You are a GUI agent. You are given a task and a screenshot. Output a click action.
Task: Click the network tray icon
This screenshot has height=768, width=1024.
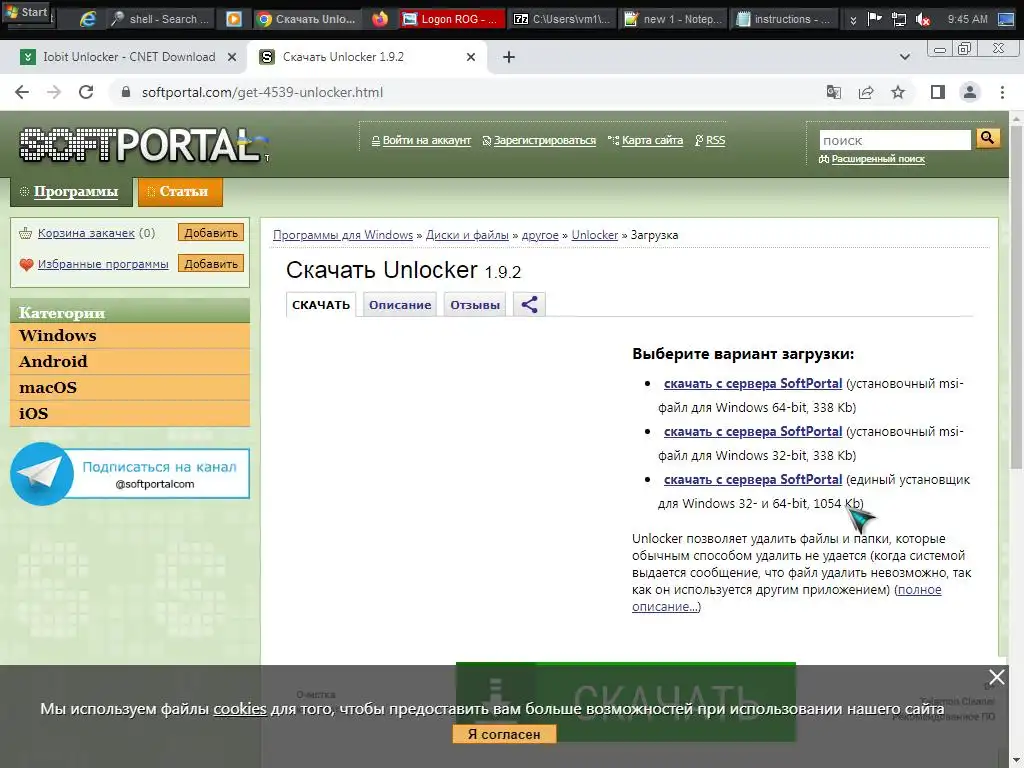[x=899, y=19]
